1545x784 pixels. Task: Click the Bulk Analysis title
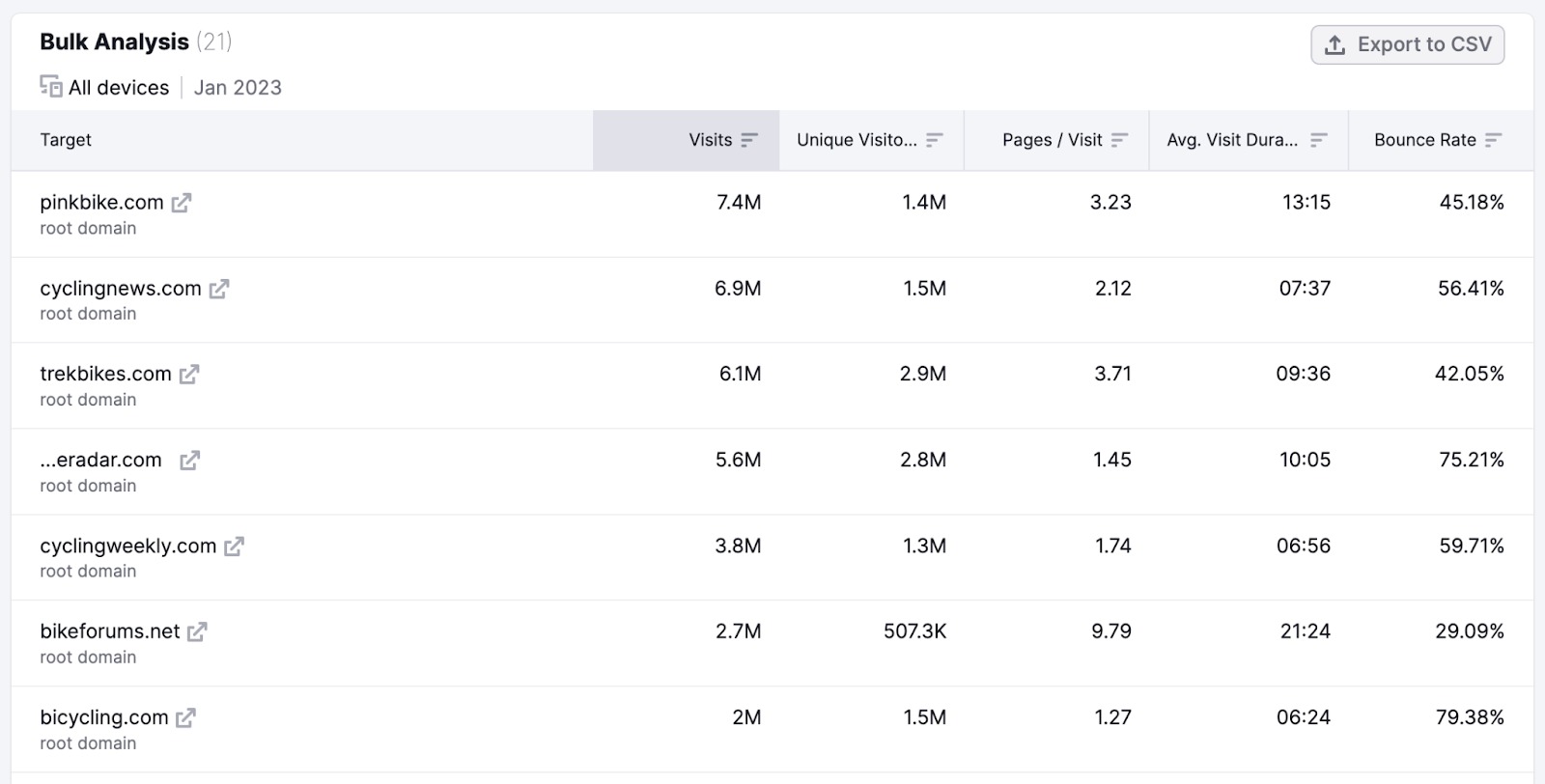pos(114,42)
